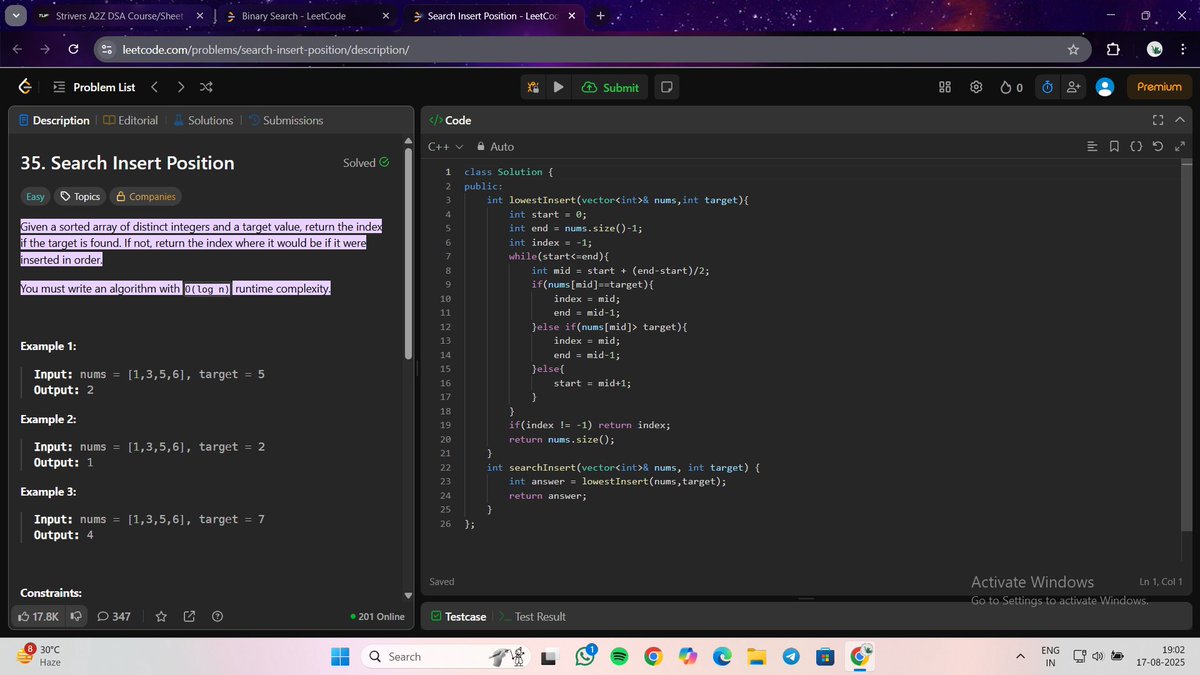Screen dimensions: 1200x675
Task: Click line 7 while loop code
Action: click(558, 256)
